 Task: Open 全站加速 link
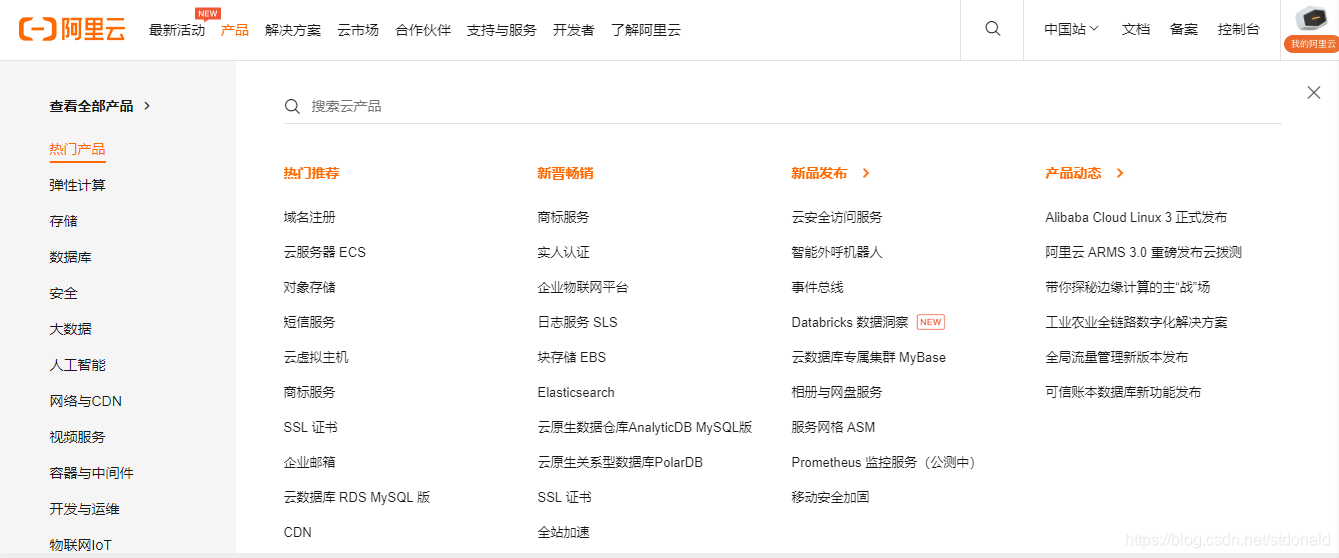[x=564, y=532]
